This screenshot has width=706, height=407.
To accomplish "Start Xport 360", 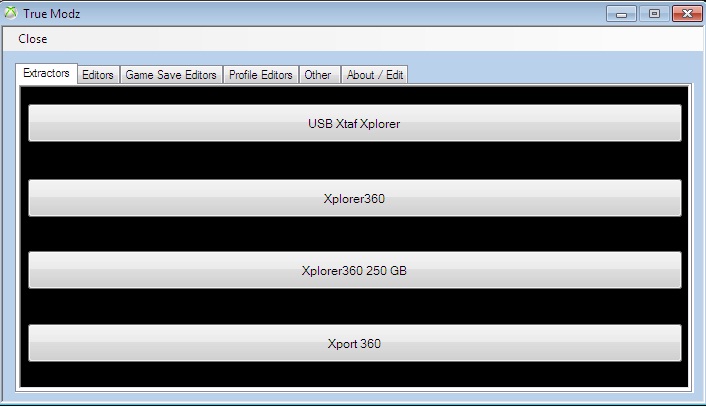I will coord(355,343).
